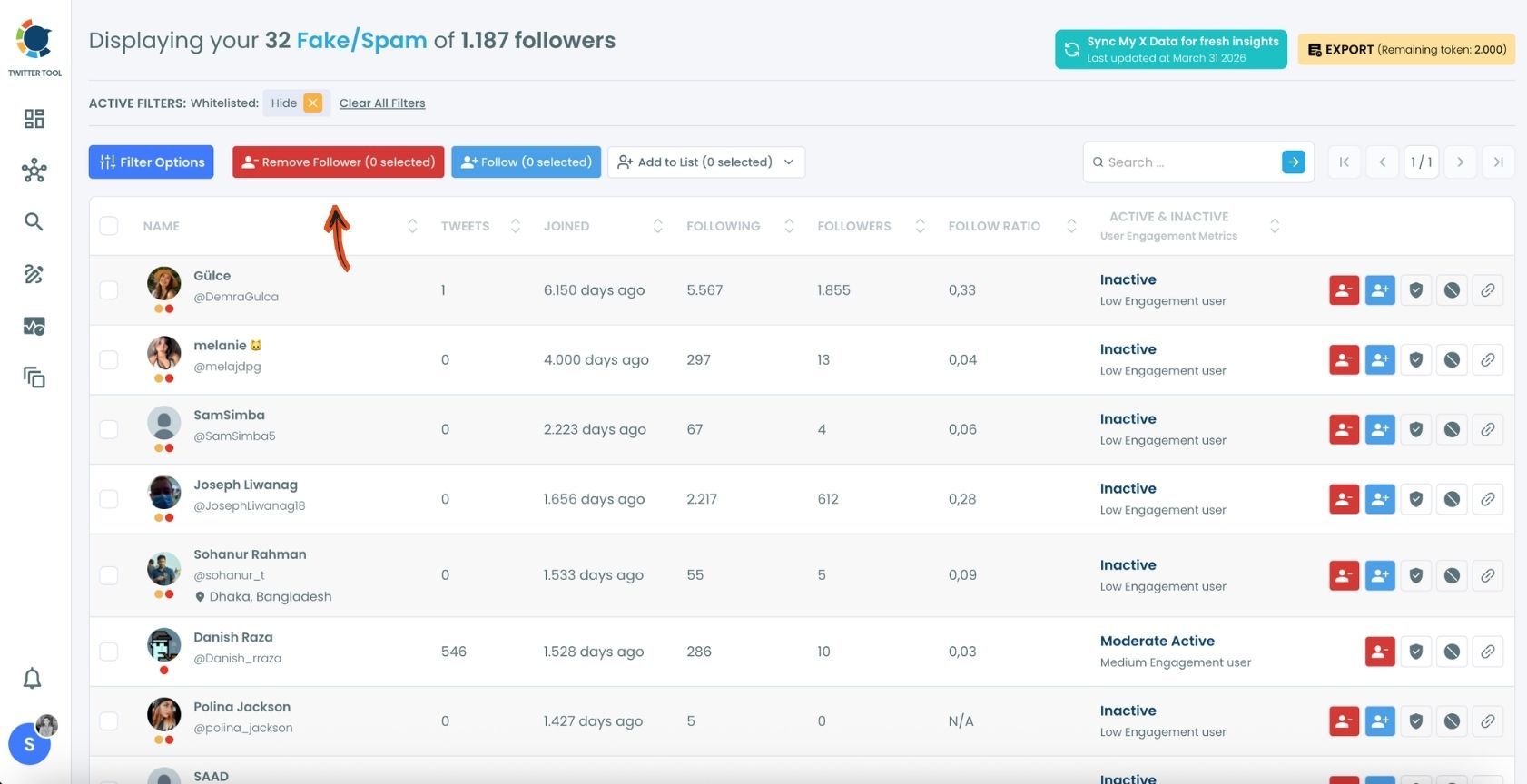
Task: Click Moderate Active status text
Action: click(x=1158, y=641)
